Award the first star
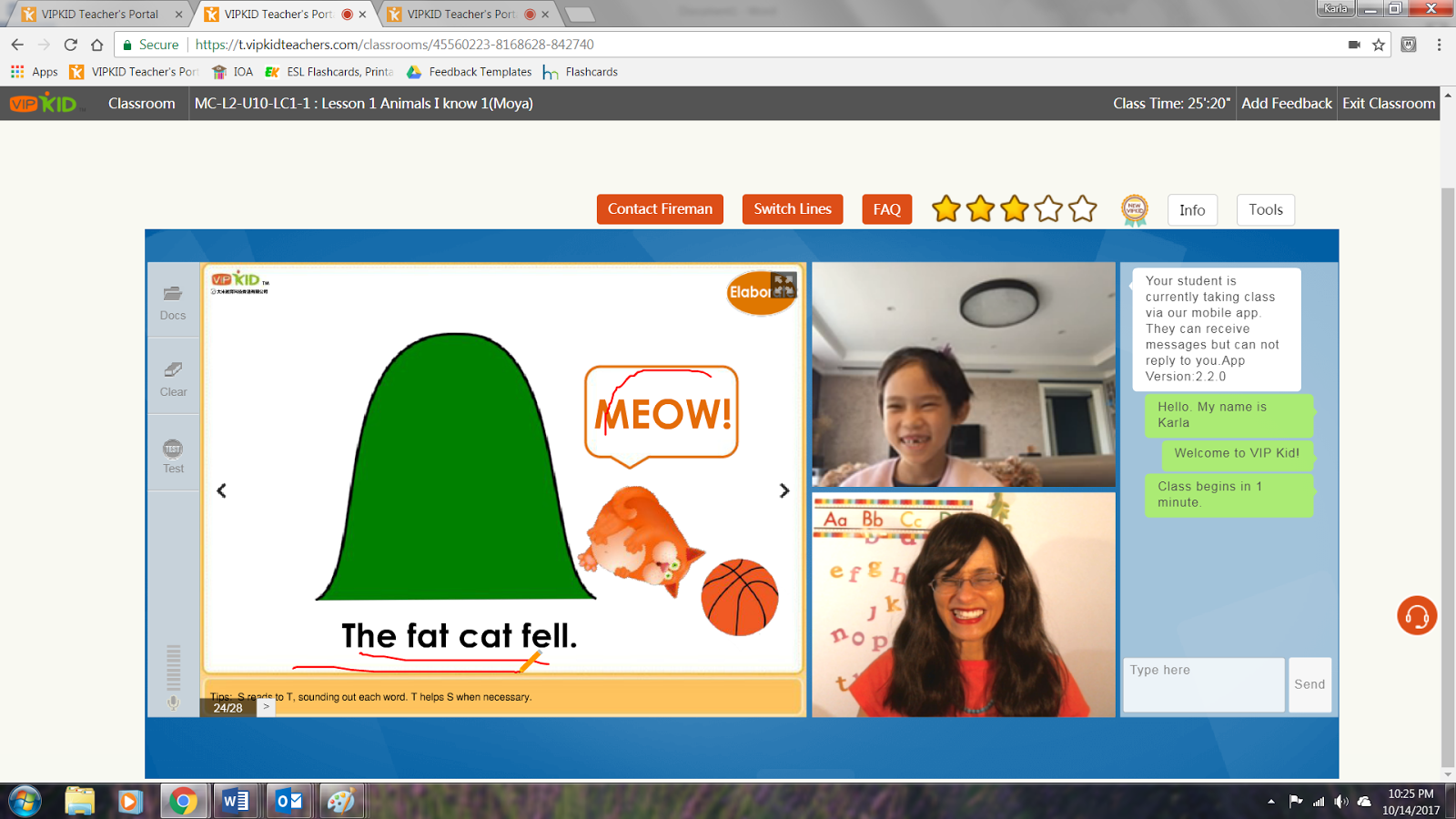The width and height of the screenshot is (1456, 819). click(946, 209)
